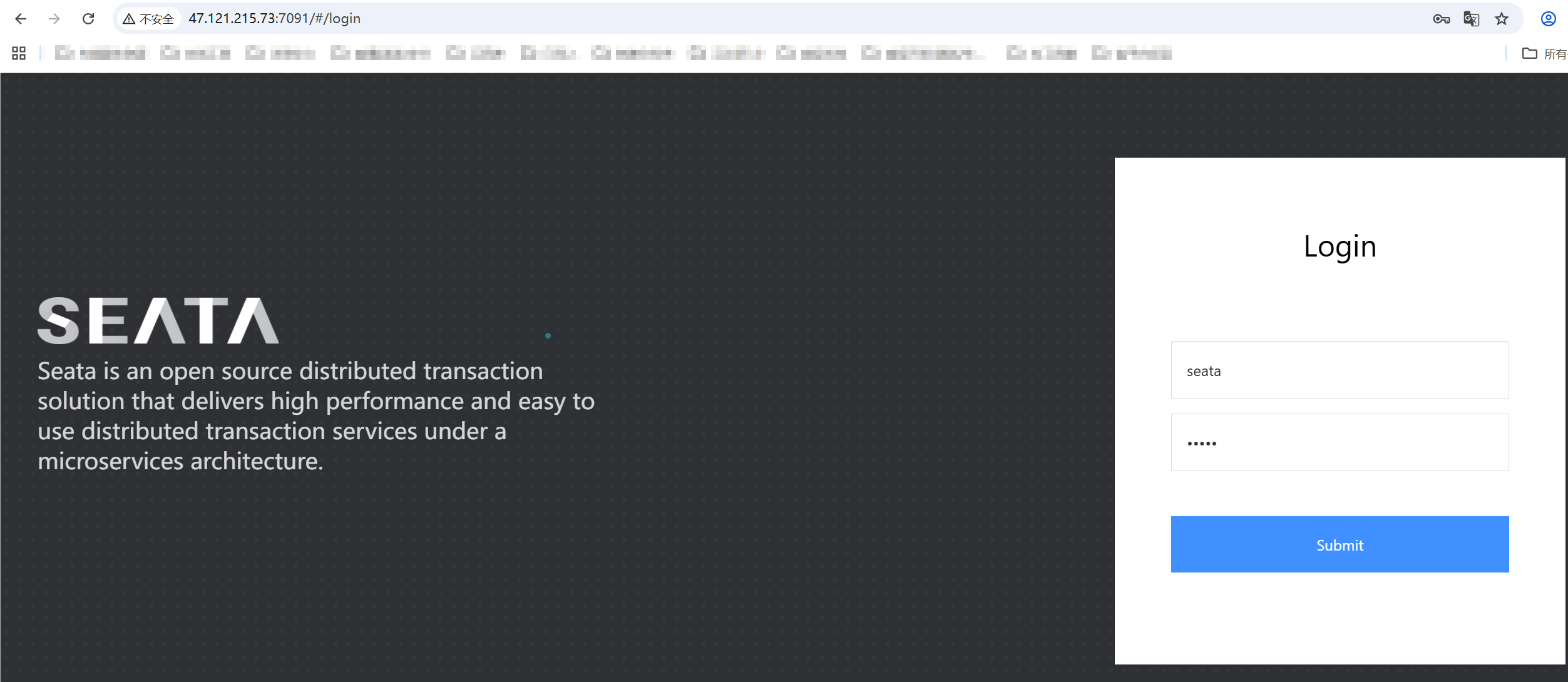Click the browser back arrow
1568x682 pixels.
point(21,19)
